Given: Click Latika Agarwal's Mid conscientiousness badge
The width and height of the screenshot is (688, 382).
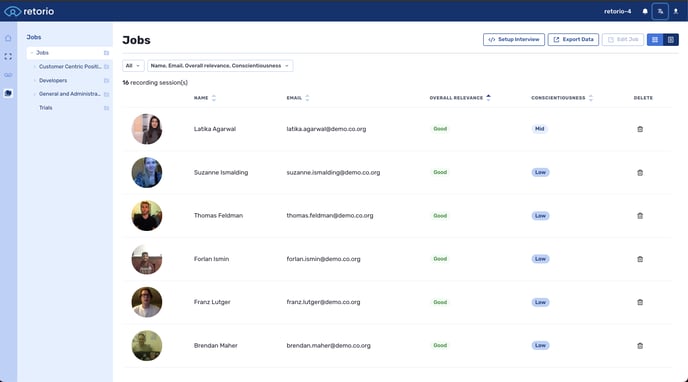Looking at the screenshot, I should click(x=539, y=129).
